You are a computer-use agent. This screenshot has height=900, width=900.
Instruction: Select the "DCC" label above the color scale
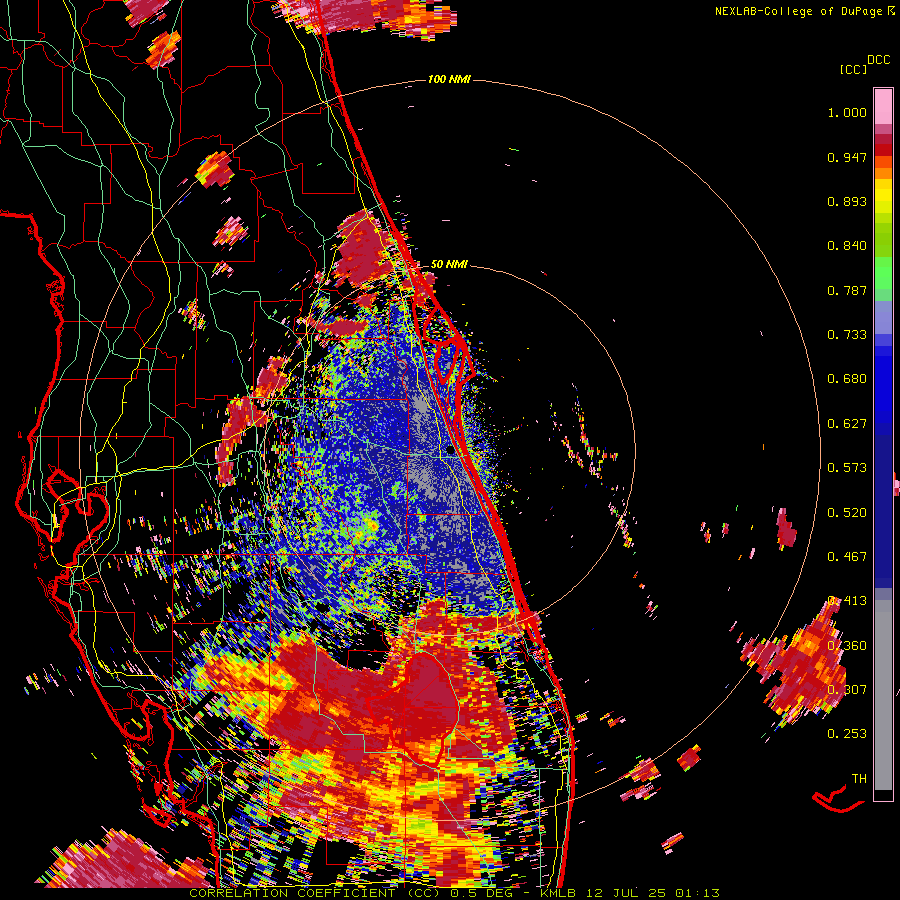878,60
